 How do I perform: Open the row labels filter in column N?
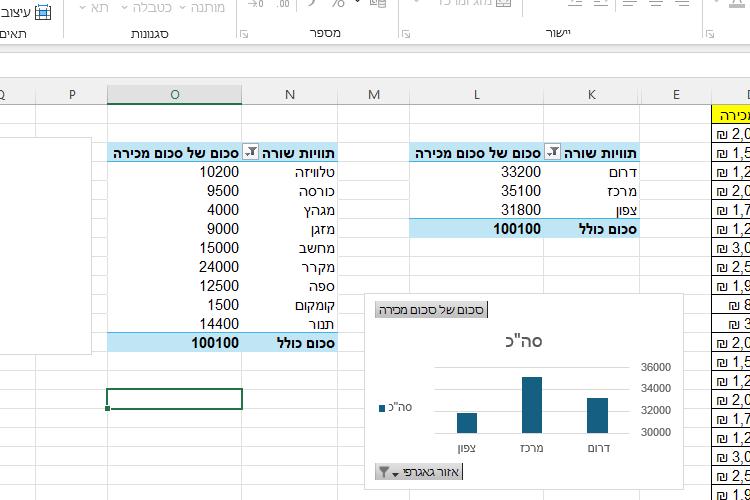tap(251, 153)
